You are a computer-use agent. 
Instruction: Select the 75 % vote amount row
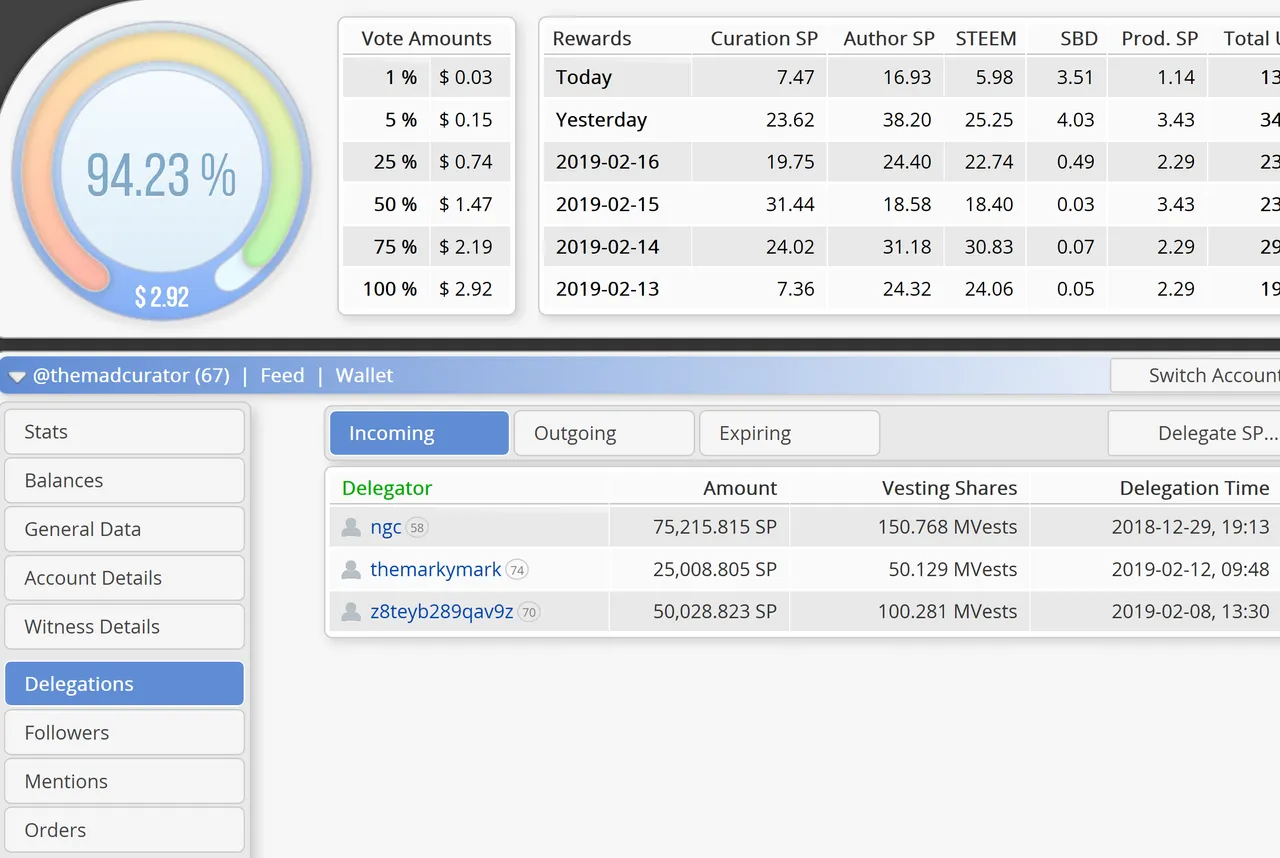(427, 246)
